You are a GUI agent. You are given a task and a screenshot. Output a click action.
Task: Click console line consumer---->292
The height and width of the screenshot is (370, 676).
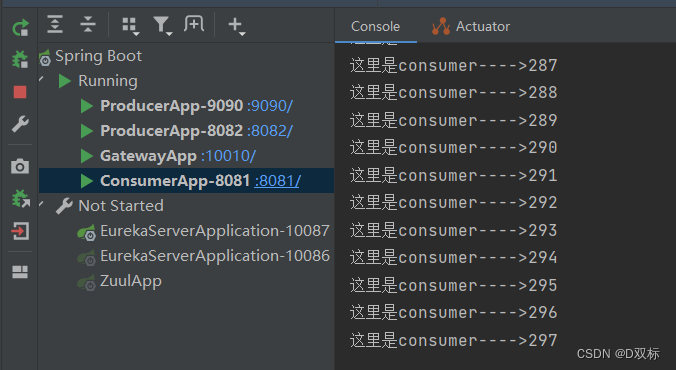pos(454,203)
